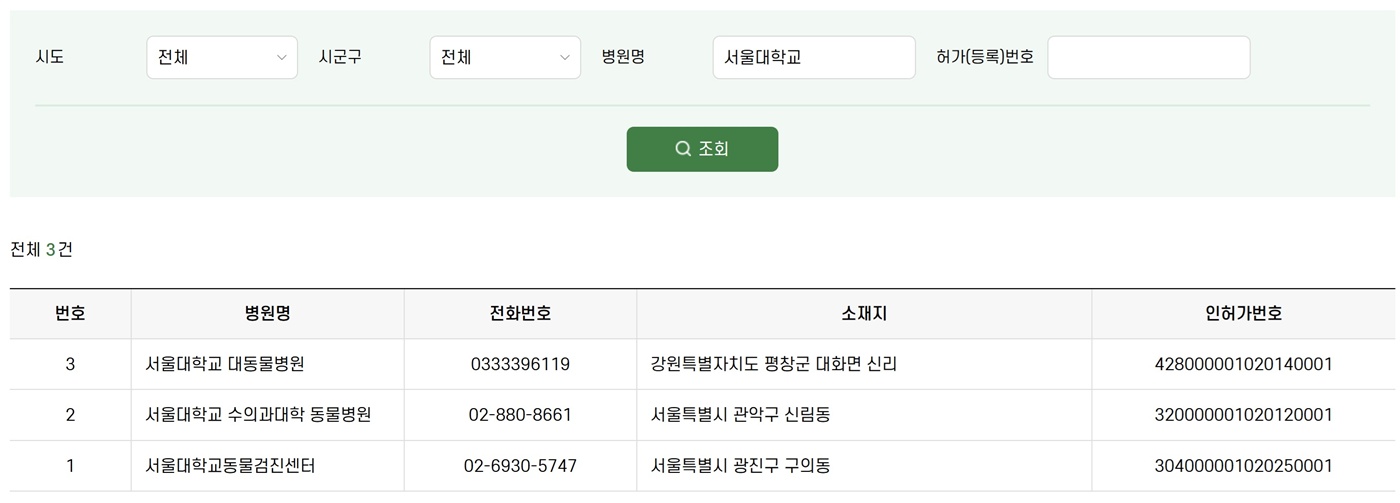Image resolution: width=1400 pixels, height=503 pixels.
Task: Click the 병원명 input field
Action: coord(813,57)
